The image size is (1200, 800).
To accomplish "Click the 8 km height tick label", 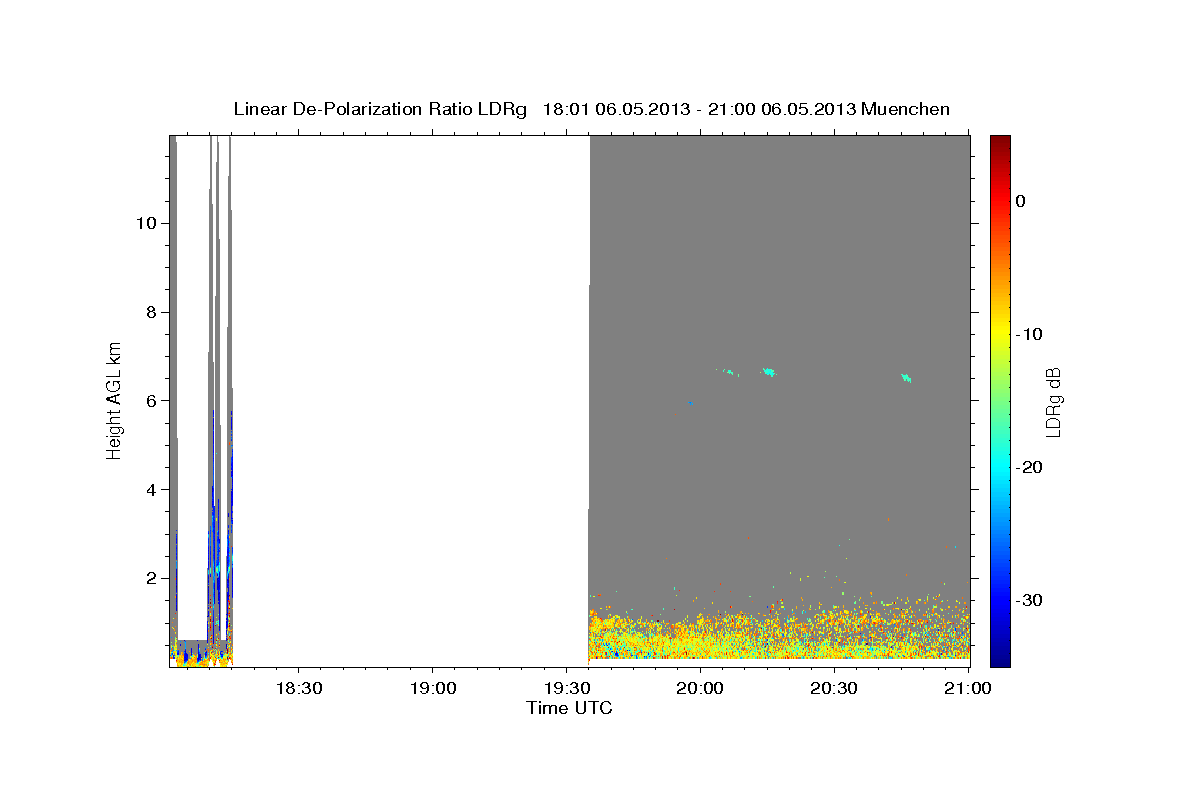I will pos(153,312).
